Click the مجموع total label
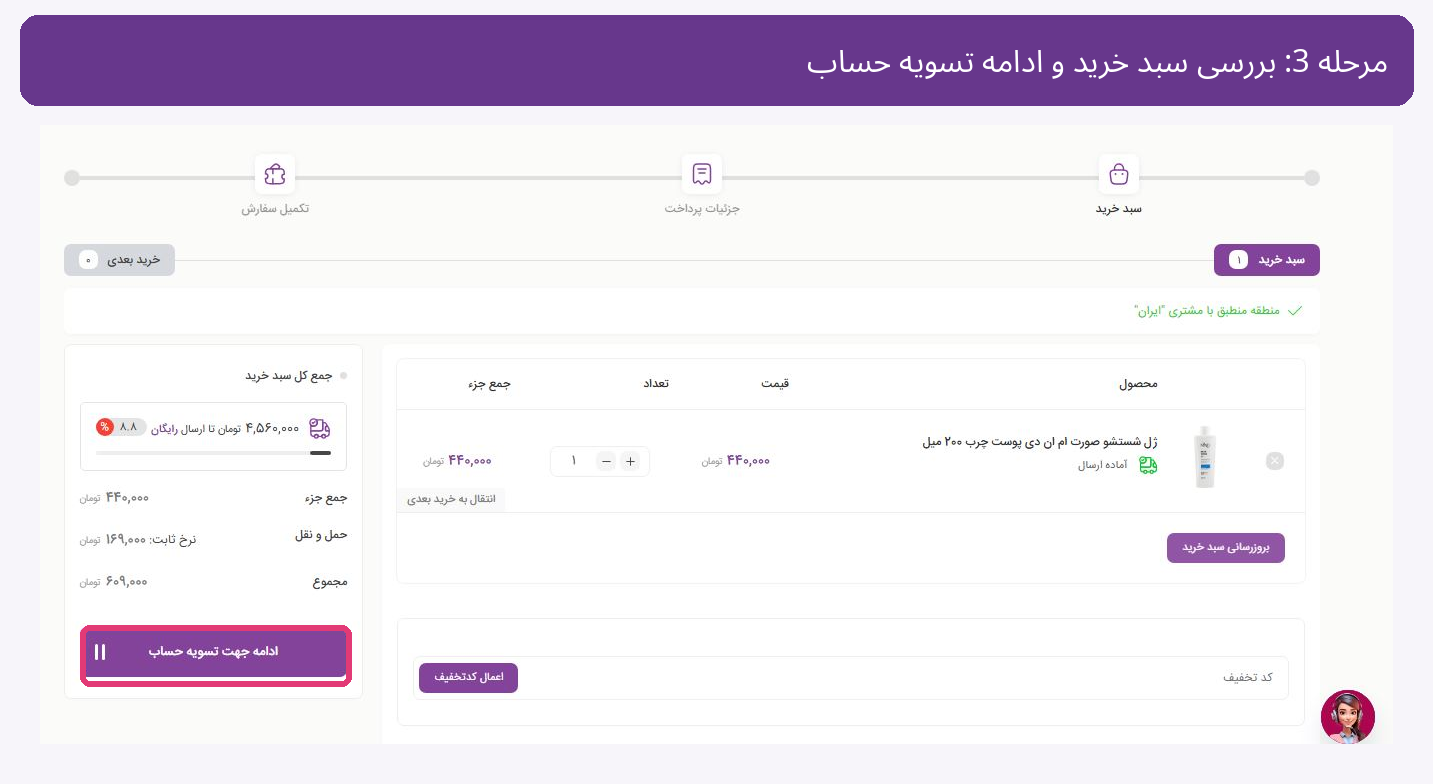Viewport: 1433px width, 784px height. [x=330, y=581]
